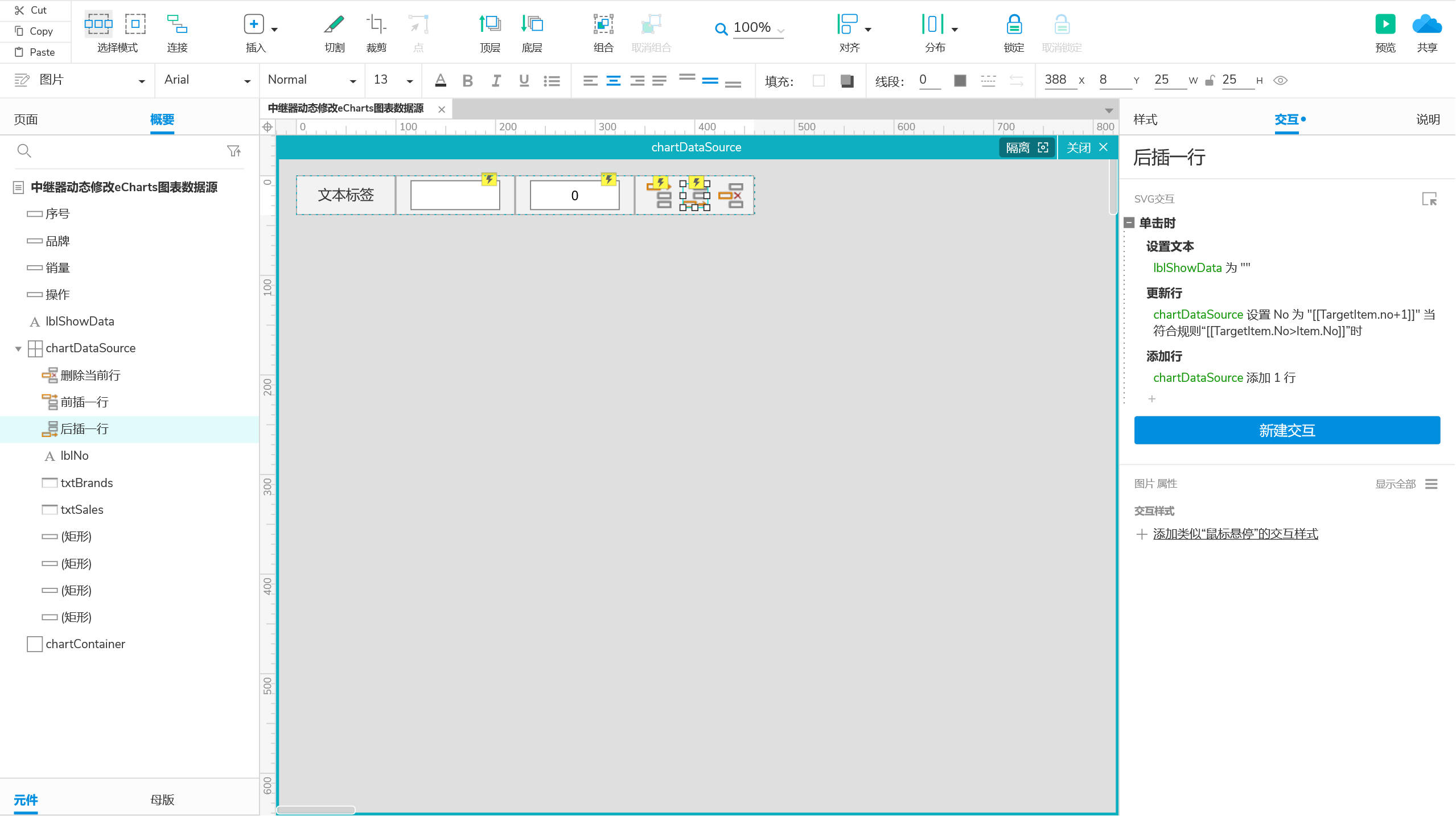Click the outline filter sort icon
The image size is (1456, 816).
pos(233,151)
